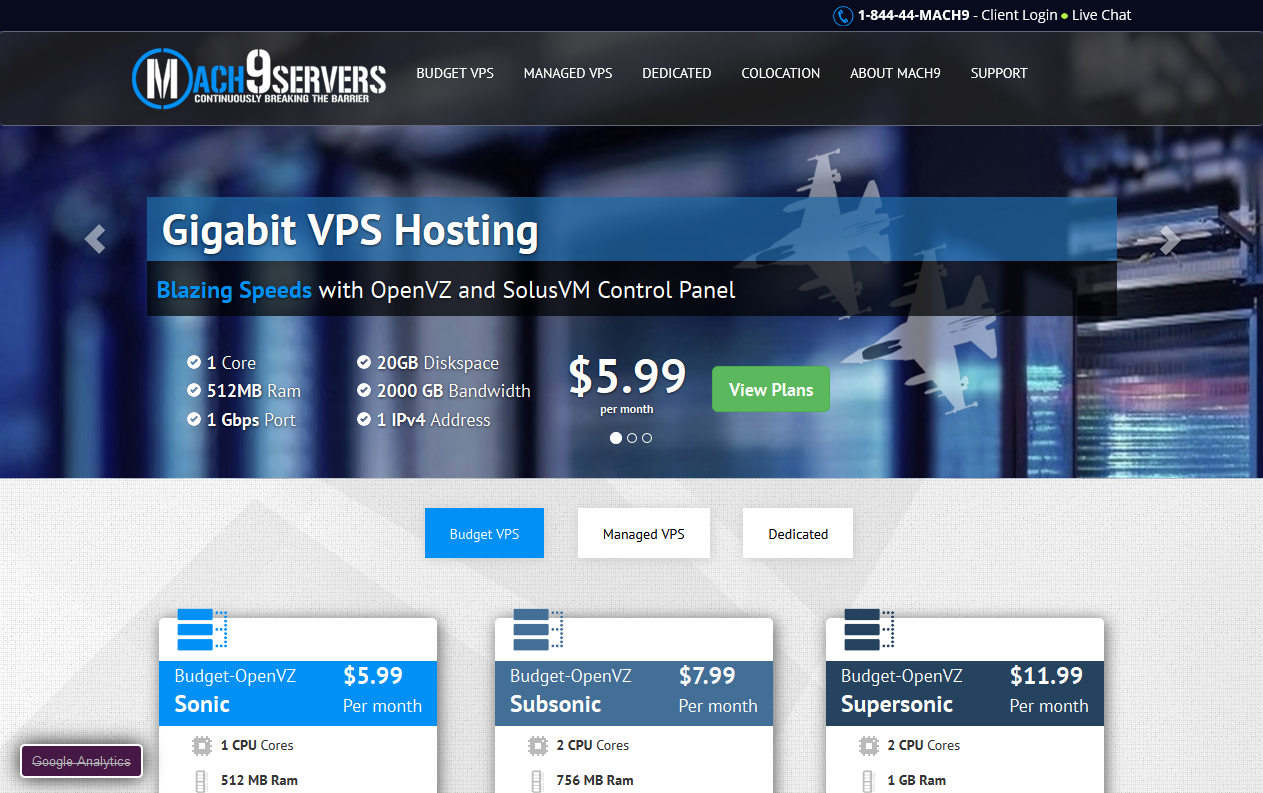This screenshot has width=1263, height=793.
Task: Click 2 CPU Cores text in Subsonic card
Action: click(593, 745)
